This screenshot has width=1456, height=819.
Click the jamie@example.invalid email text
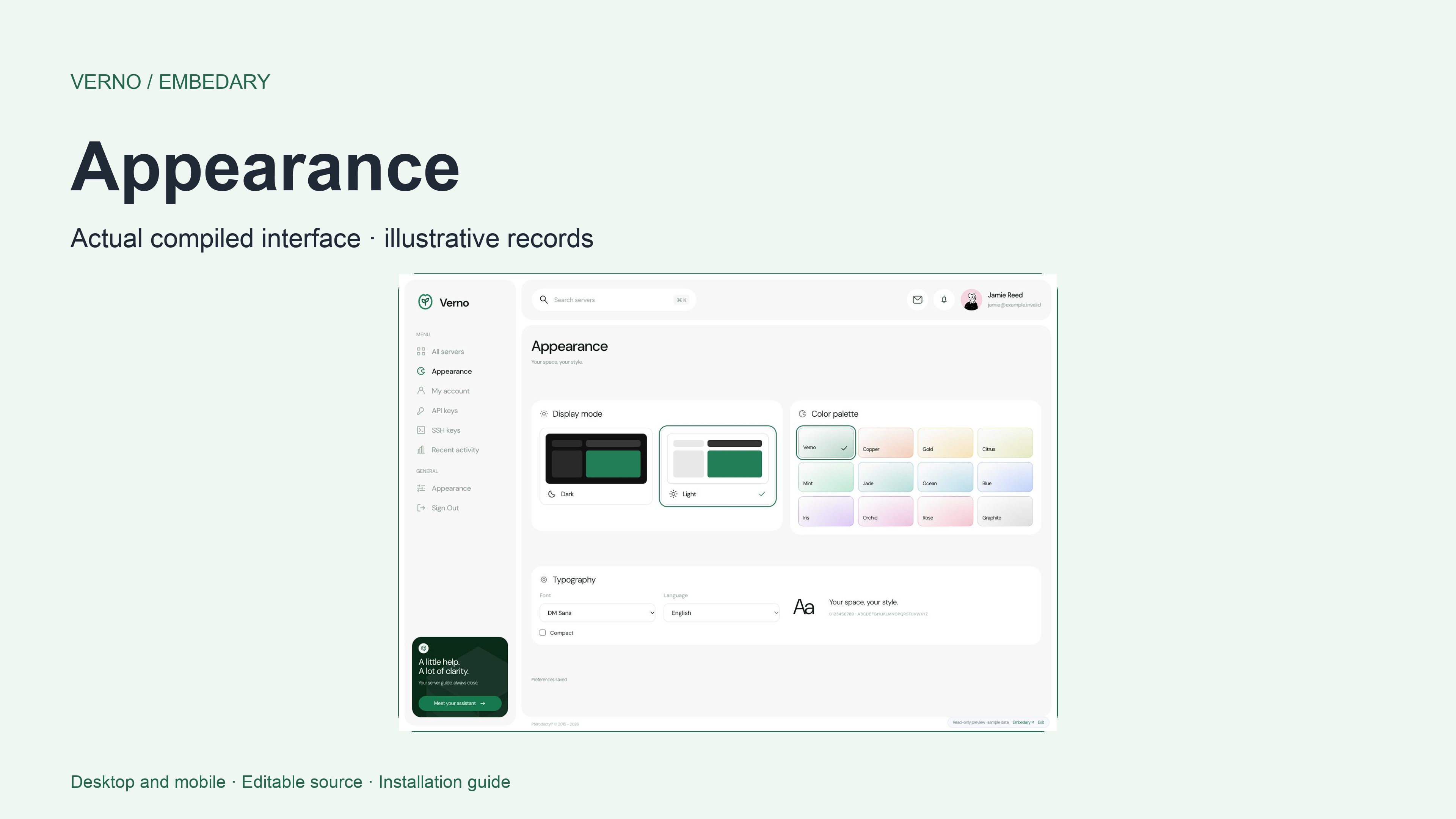coord(1014,305)
